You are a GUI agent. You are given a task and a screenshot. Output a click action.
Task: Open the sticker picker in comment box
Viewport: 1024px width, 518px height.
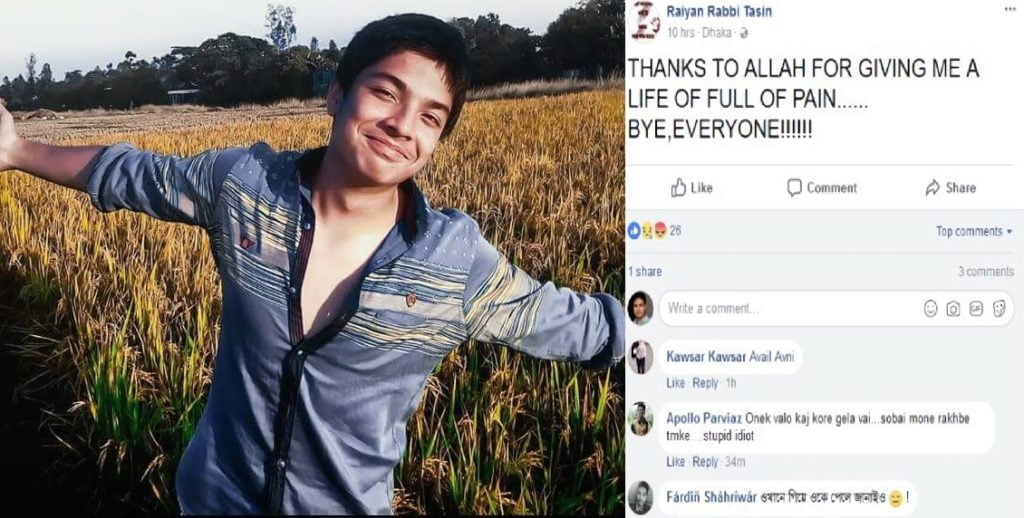[998, 309]
